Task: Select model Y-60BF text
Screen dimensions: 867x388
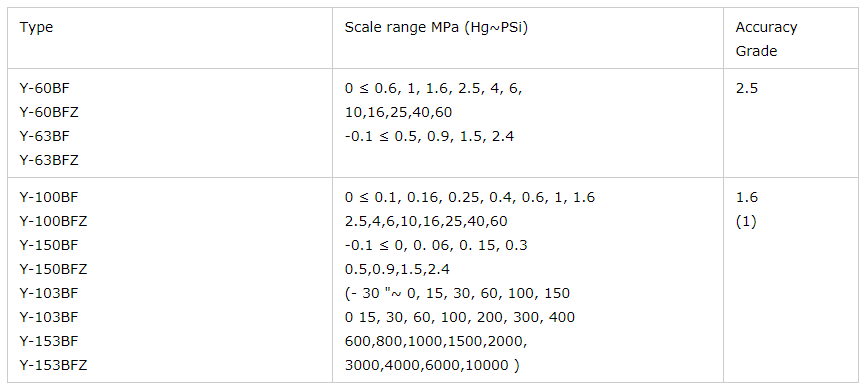Action: tap(45, 88)
